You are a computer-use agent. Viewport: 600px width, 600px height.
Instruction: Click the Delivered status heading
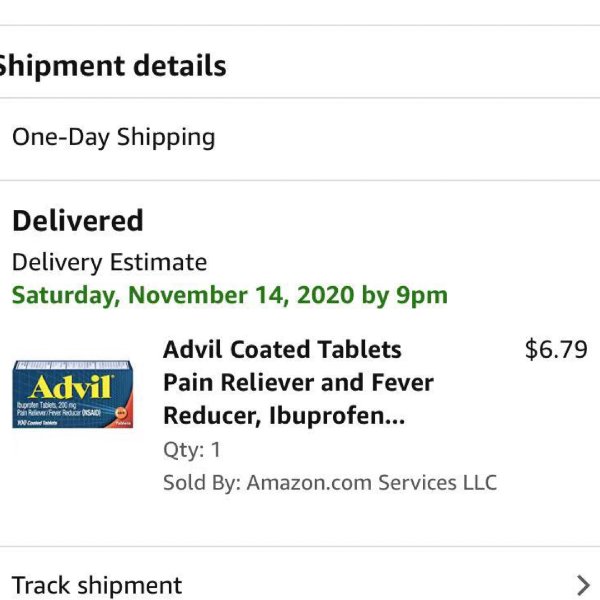(78, 221)
